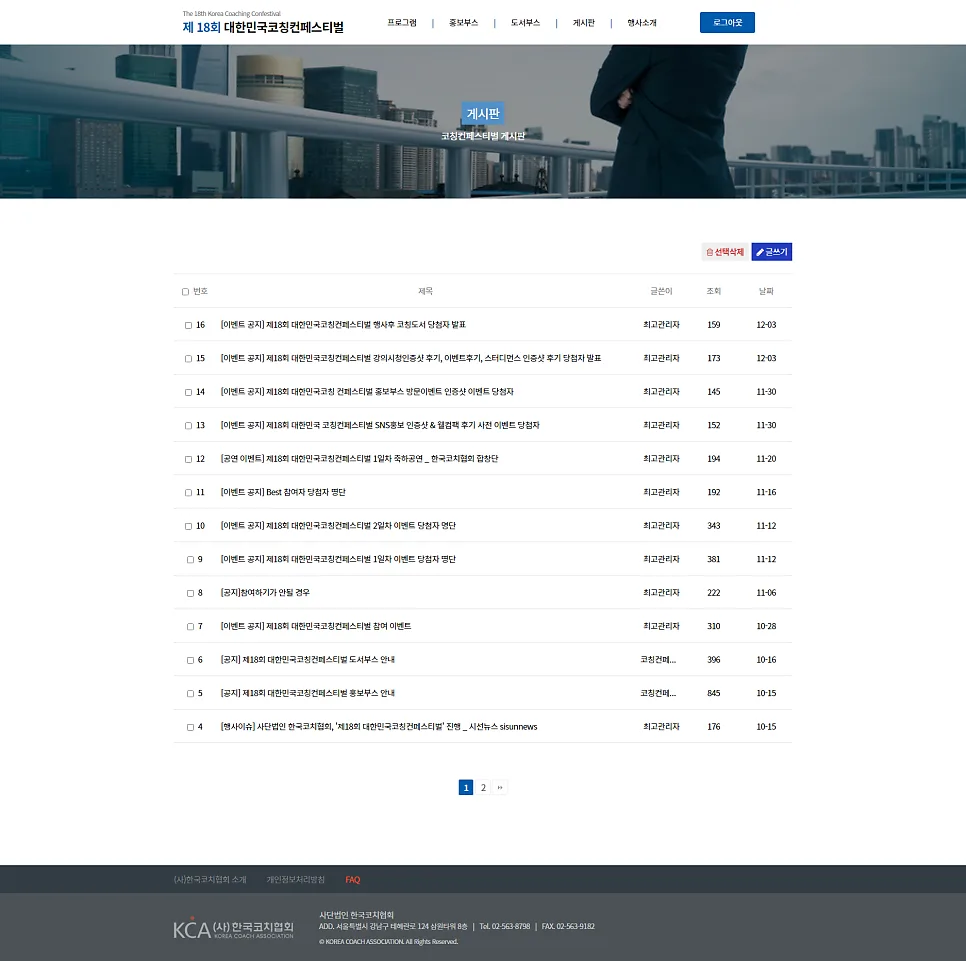Check the box for post 16
This screenshot has height=961, width=966.
[189, 325]
